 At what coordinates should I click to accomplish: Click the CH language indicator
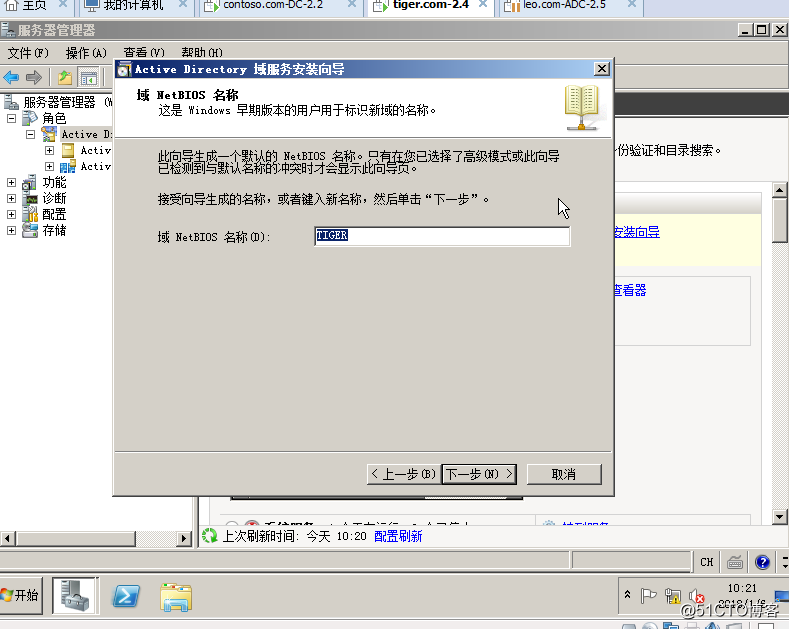tap(706, 562)
